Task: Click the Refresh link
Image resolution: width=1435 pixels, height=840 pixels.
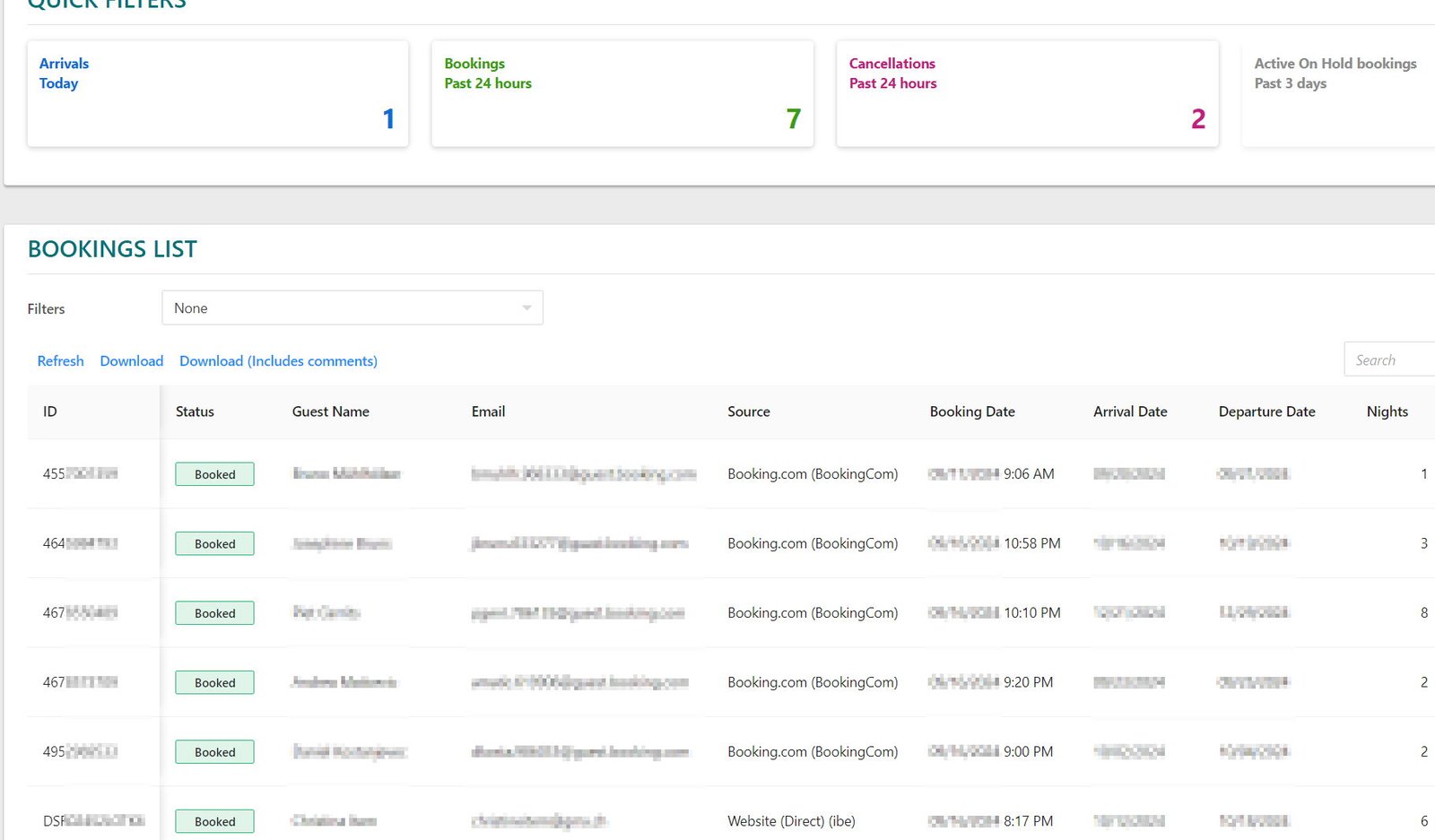Action: click(60, 360)
